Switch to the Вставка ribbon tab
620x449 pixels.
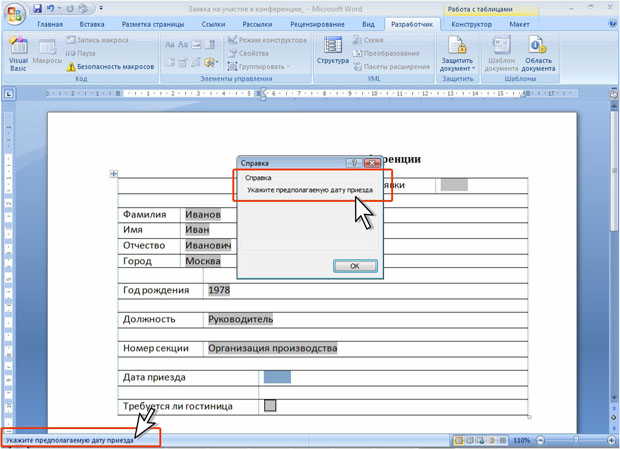coord(92,24)
